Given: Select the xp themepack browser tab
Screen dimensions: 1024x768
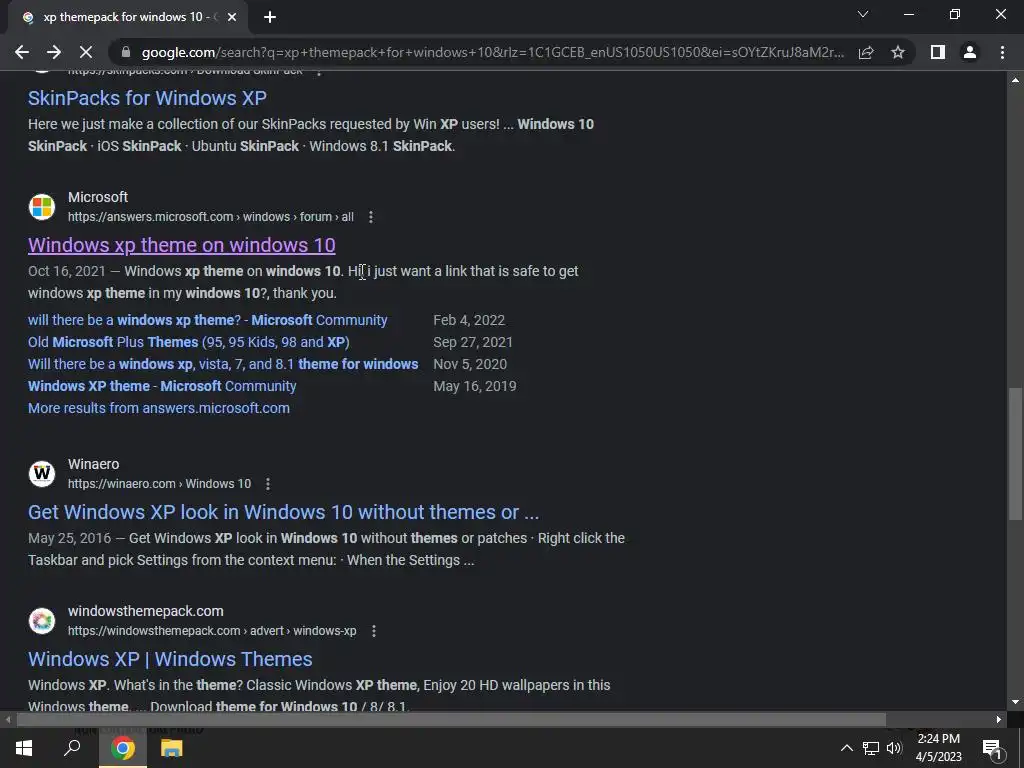Looking at the screenshot, I should click(127, 18).
